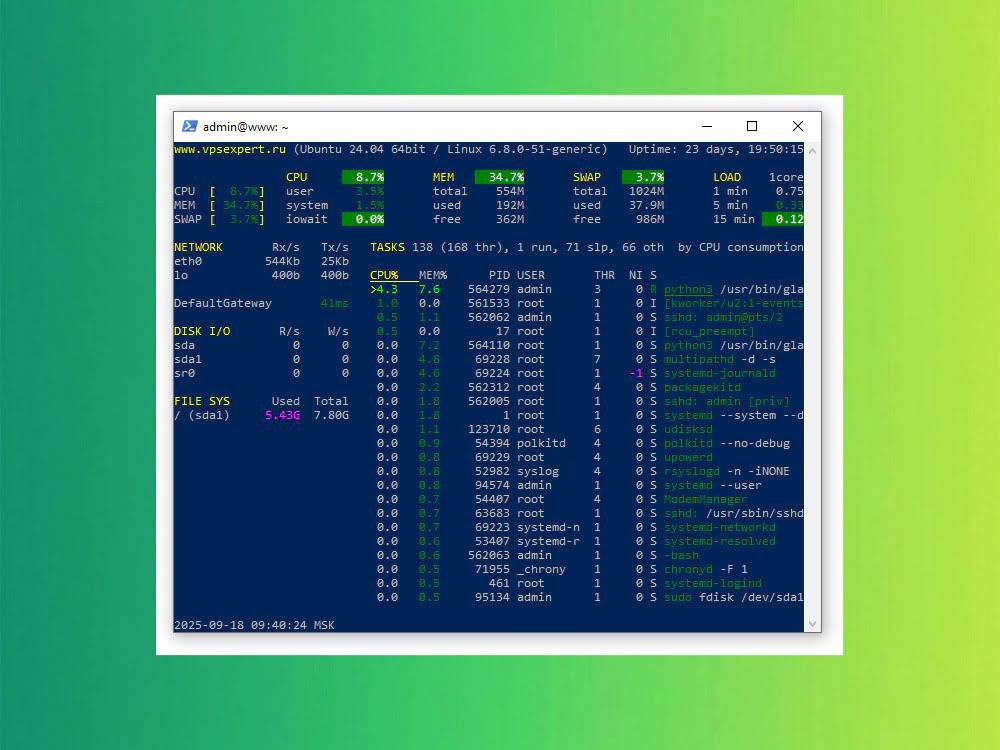The width and height of the screenshot is (1000, 750).
Task: Click the multipathd process name
Action: pos(699,360)
